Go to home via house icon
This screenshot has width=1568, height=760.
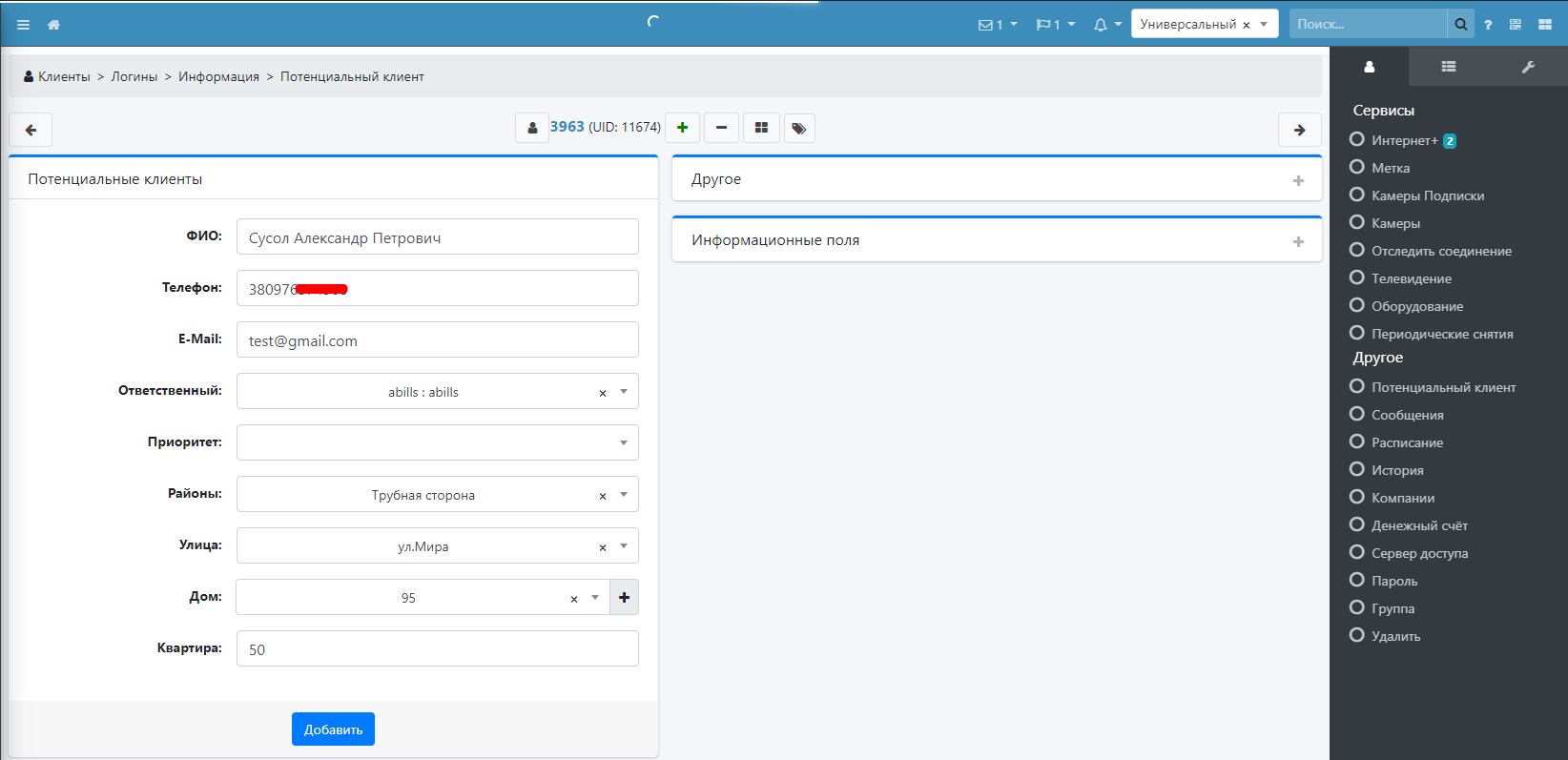coord(53,25)
